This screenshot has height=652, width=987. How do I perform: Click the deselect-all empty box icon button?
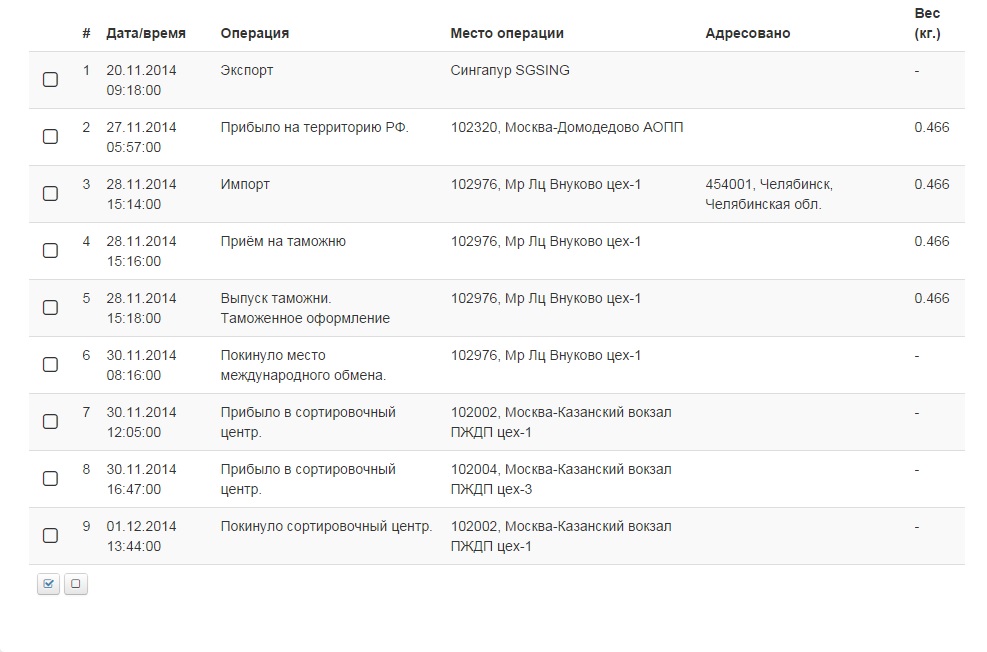pyautogui.click(x=76, y=584)
